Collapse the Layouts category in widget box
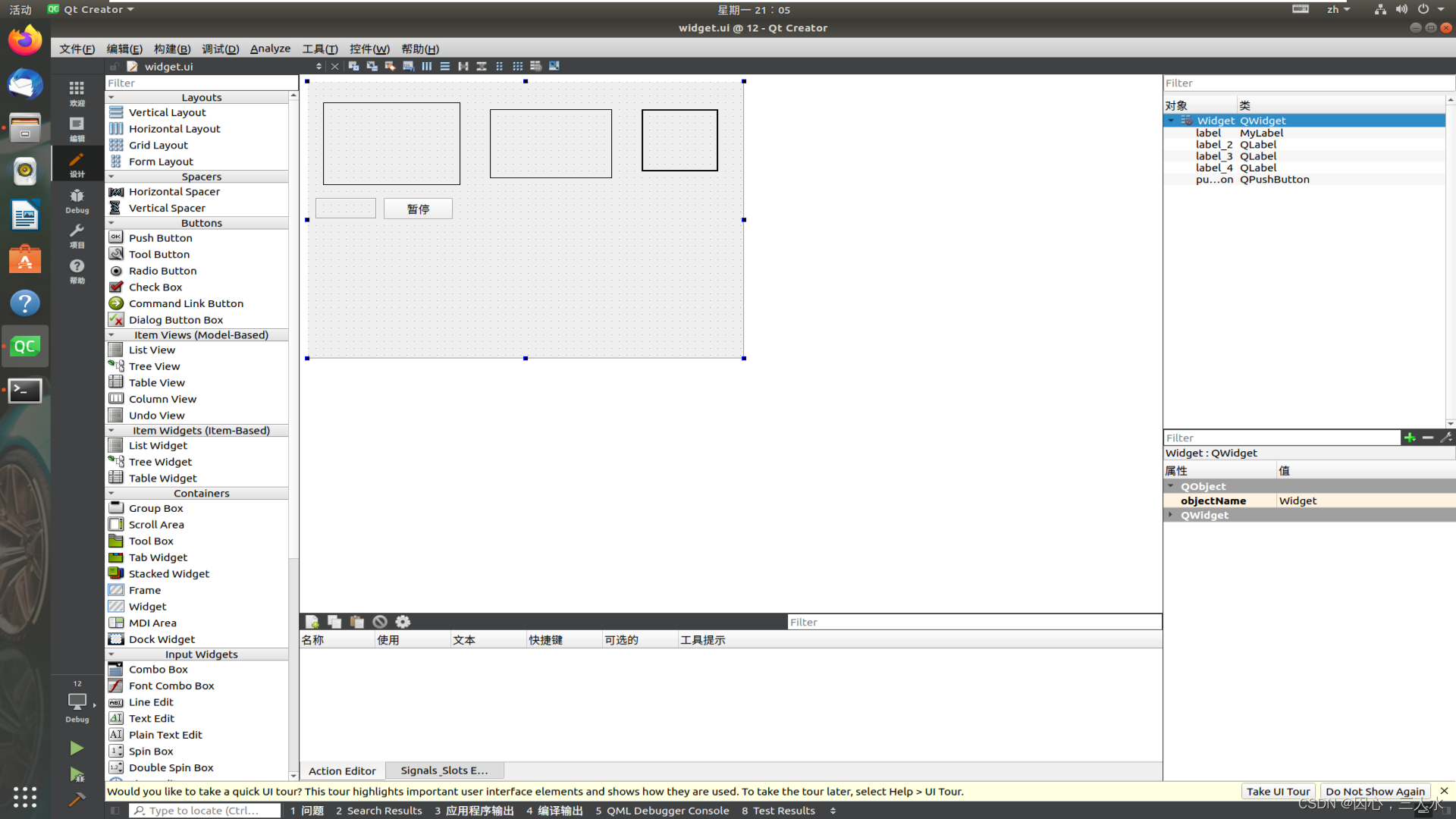 coord(111,97)
